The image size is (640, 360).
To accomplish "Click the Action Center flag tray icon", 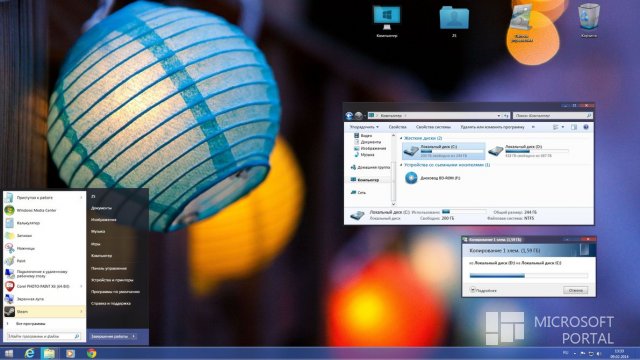I will coord(582,353).
